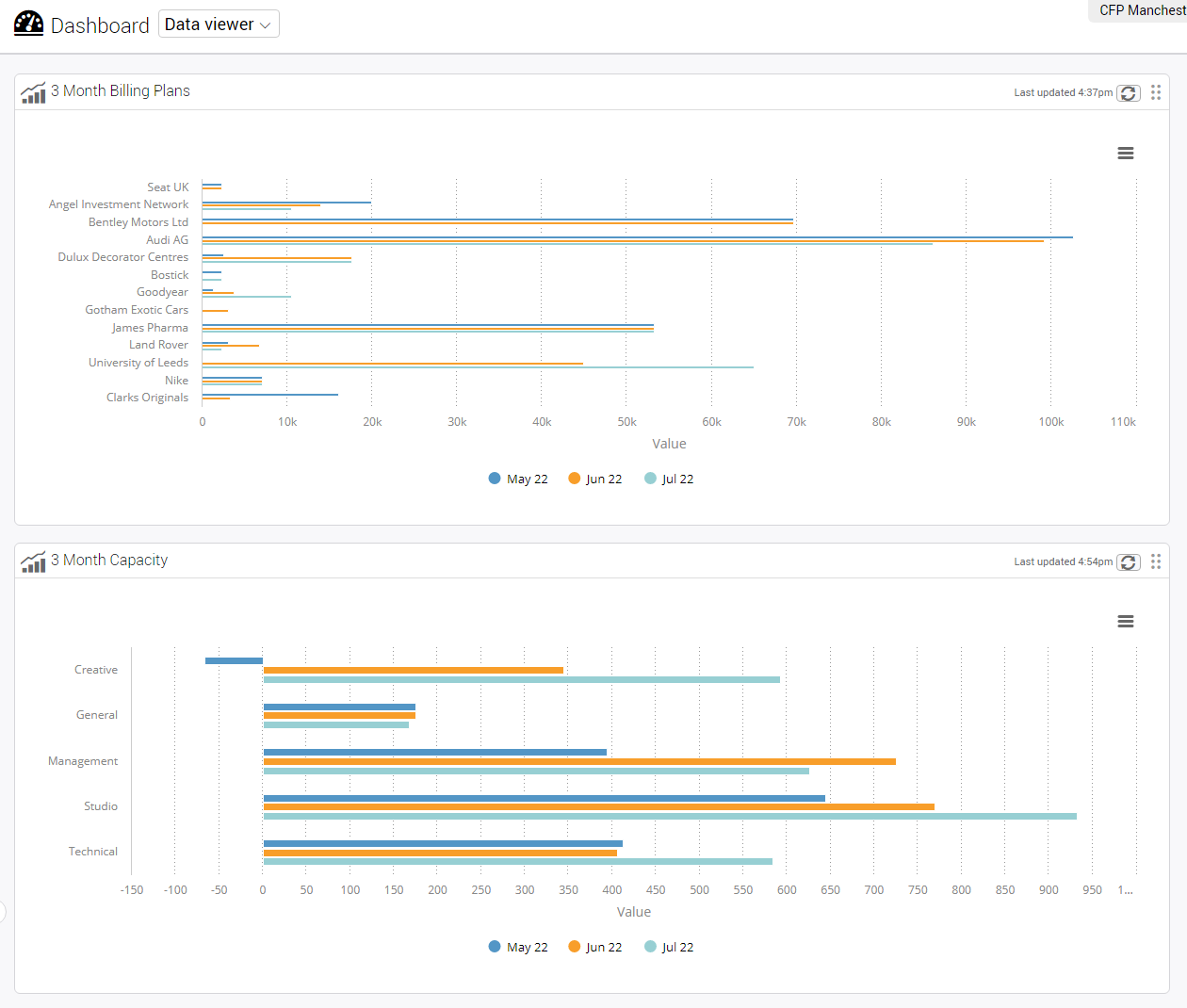The height and width of the screenshot is (1008, 1187).
Task: Click the General May 22 capacity bar
Action: 339,707
